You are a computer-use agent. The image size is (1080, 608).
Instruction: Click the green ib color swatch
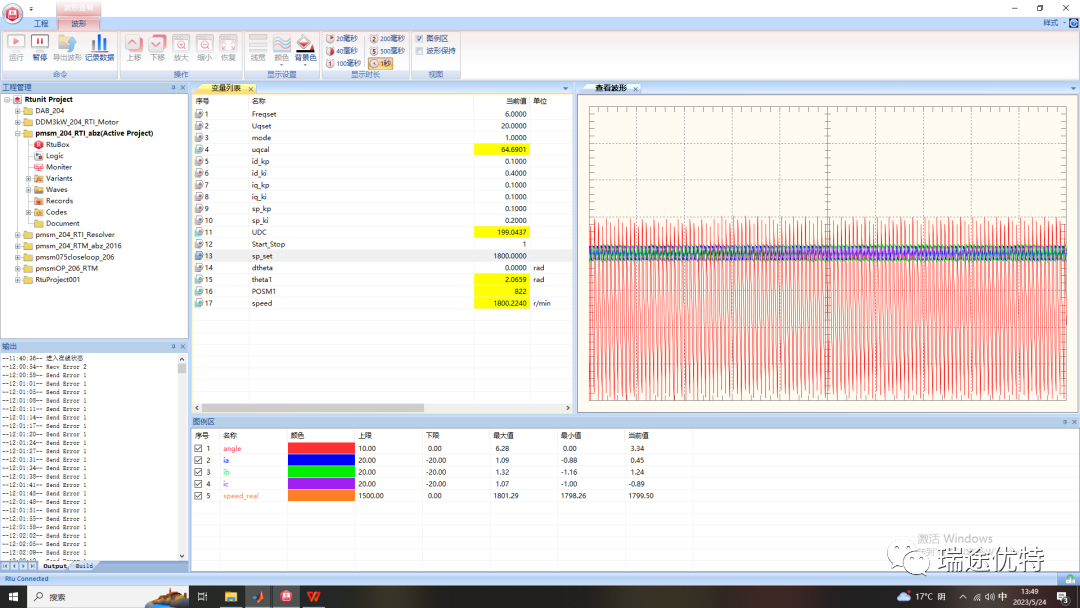pos(321,472)
